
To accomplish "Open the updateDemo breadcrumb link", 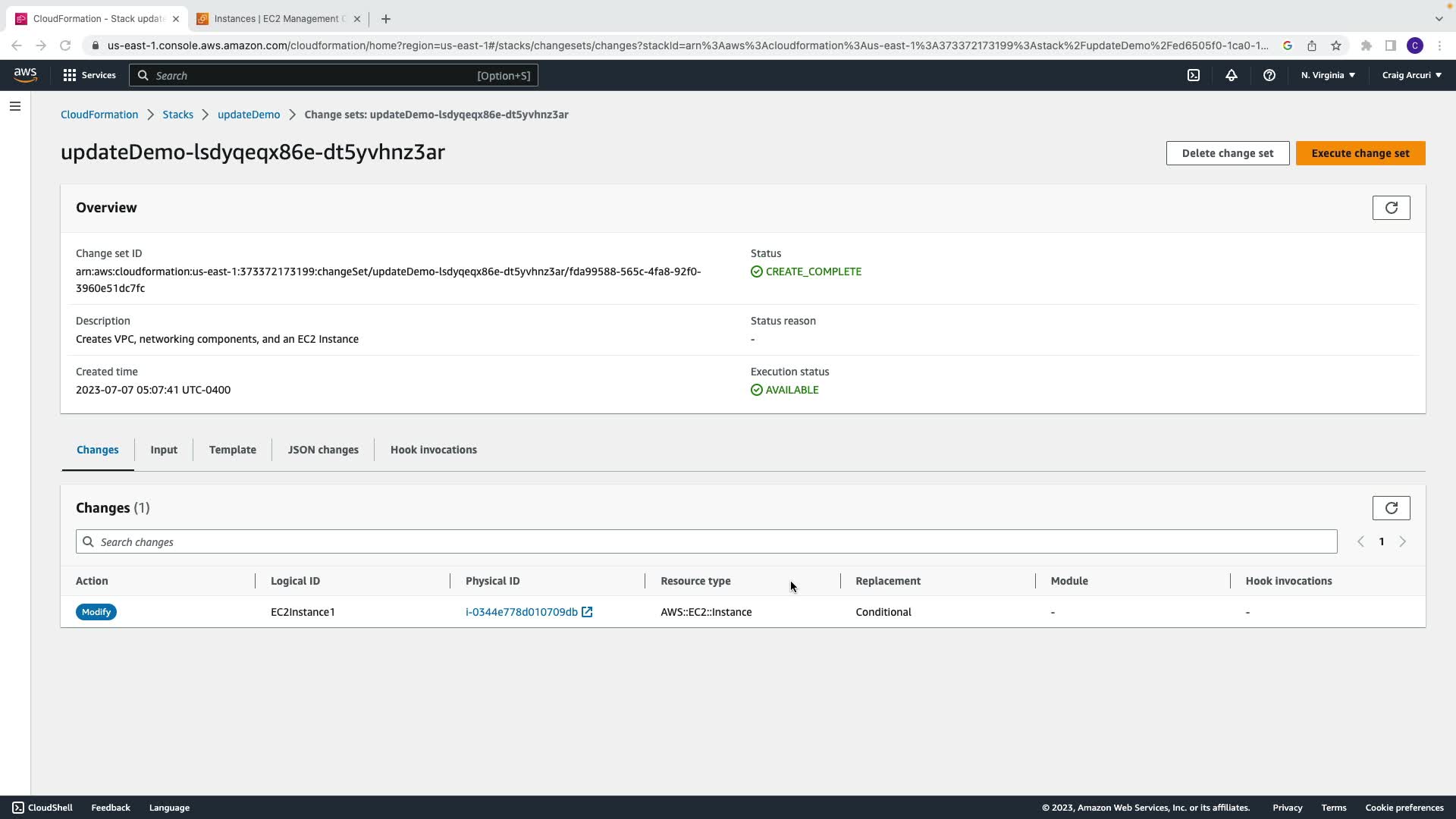I will 249,115.
